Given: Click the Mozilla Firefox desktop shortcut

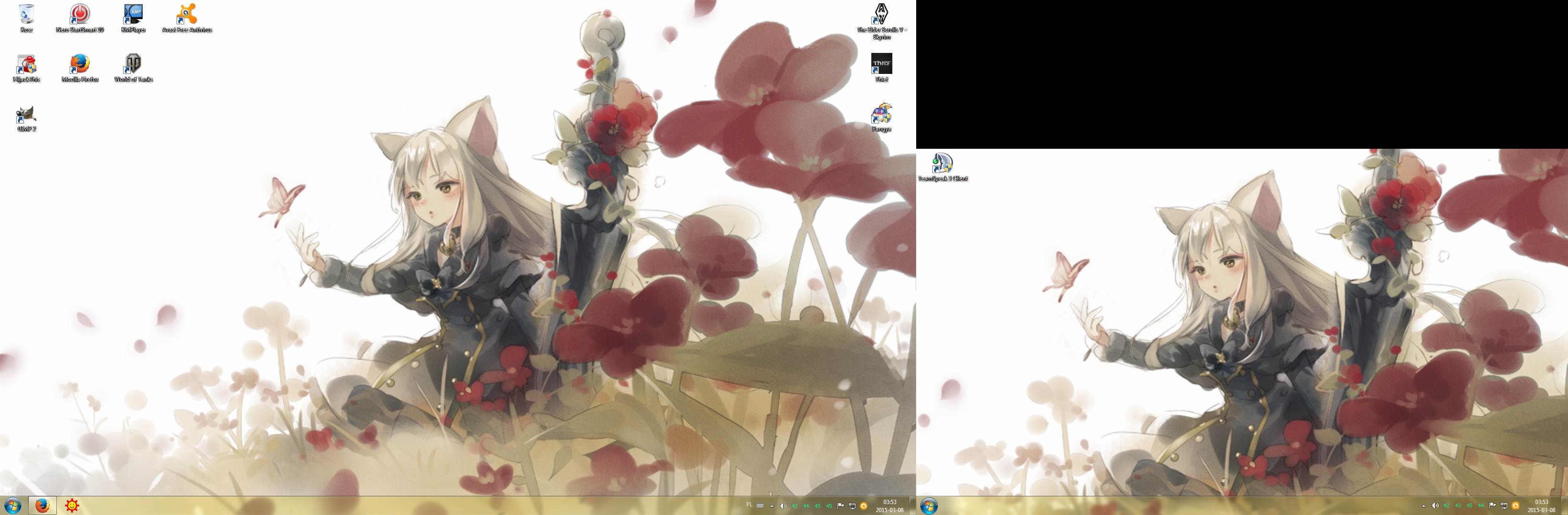Looking at the screenshot, I should click(x=80, y=68).
